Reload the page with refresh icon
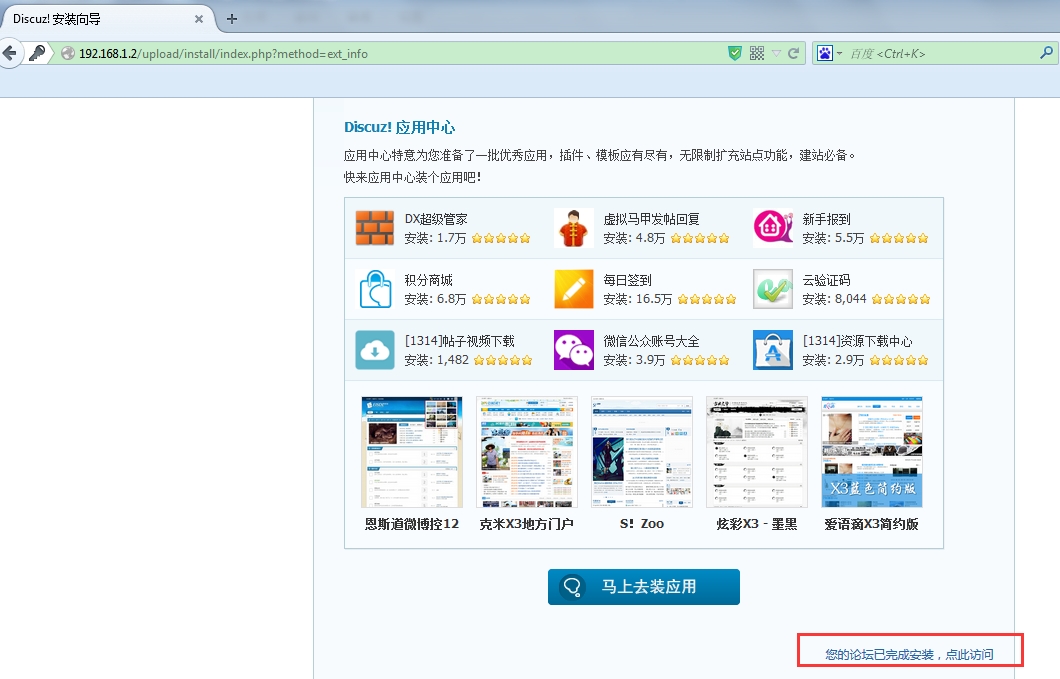The height and width of the screenshot is (679, 1060). [794, 53]
